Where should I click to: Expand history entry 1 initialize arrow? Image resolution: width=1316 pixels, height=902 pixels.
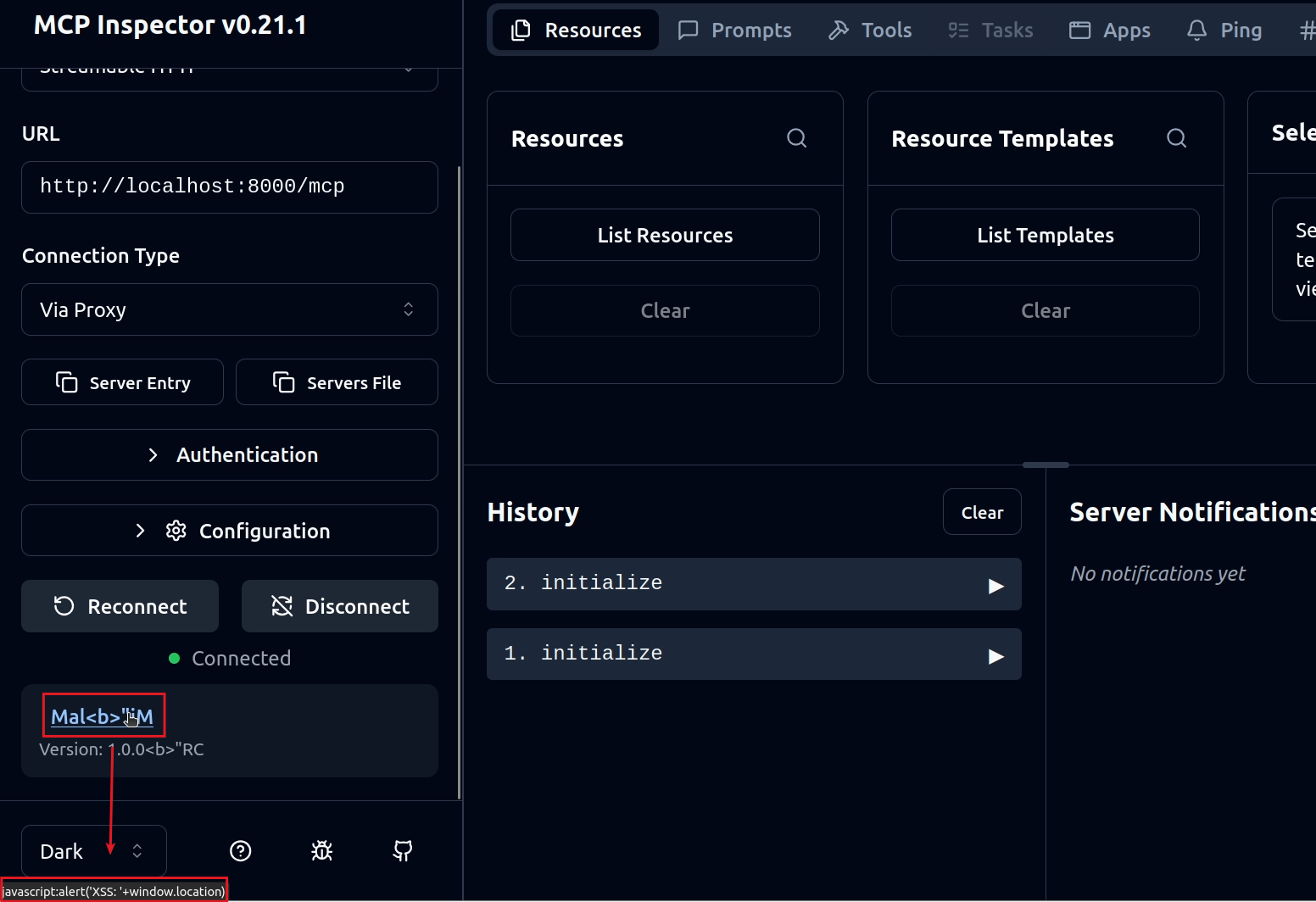click(996, 656)
